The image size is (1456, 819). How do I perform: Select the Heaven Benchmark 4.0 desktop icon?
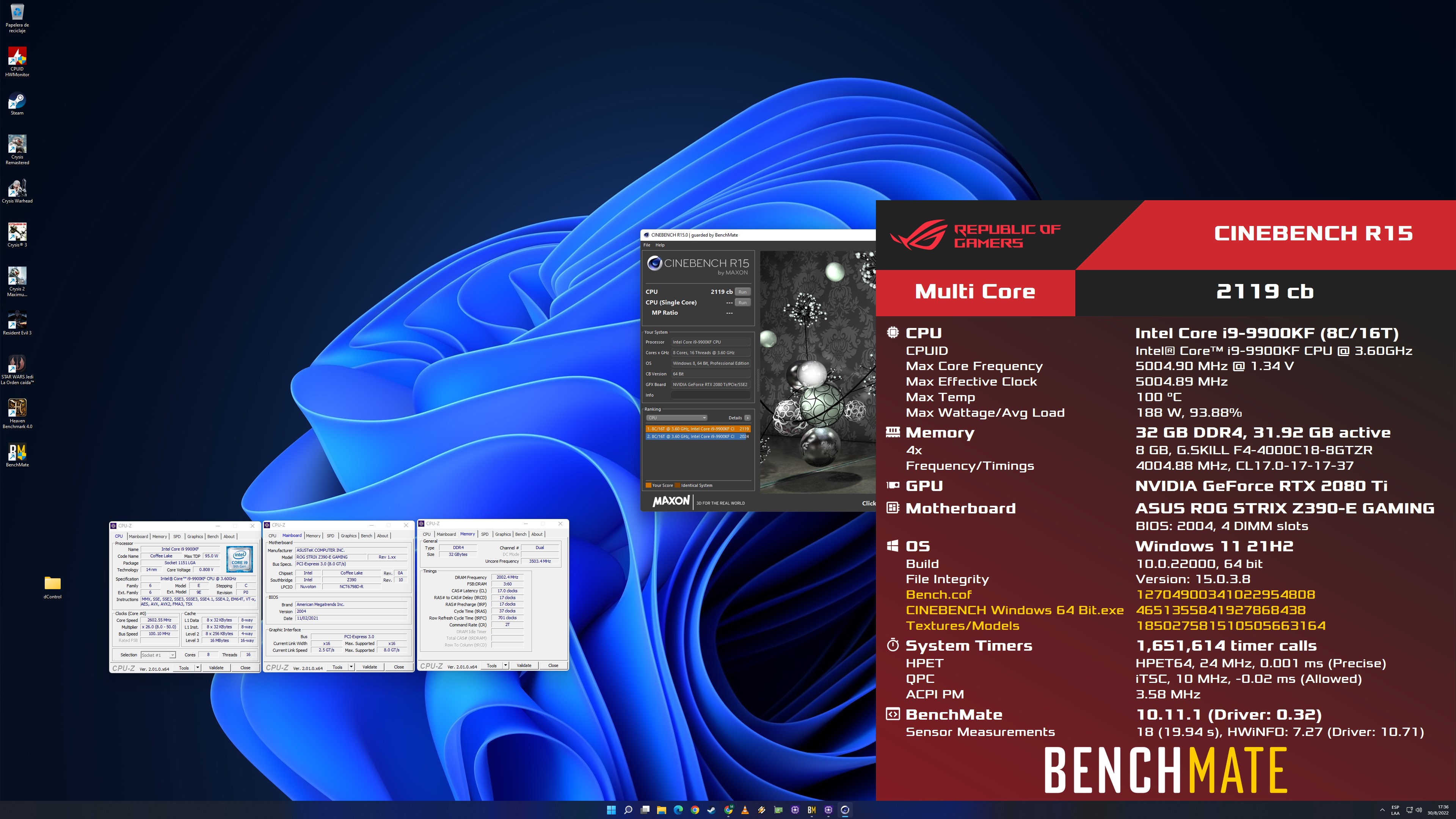17,414
